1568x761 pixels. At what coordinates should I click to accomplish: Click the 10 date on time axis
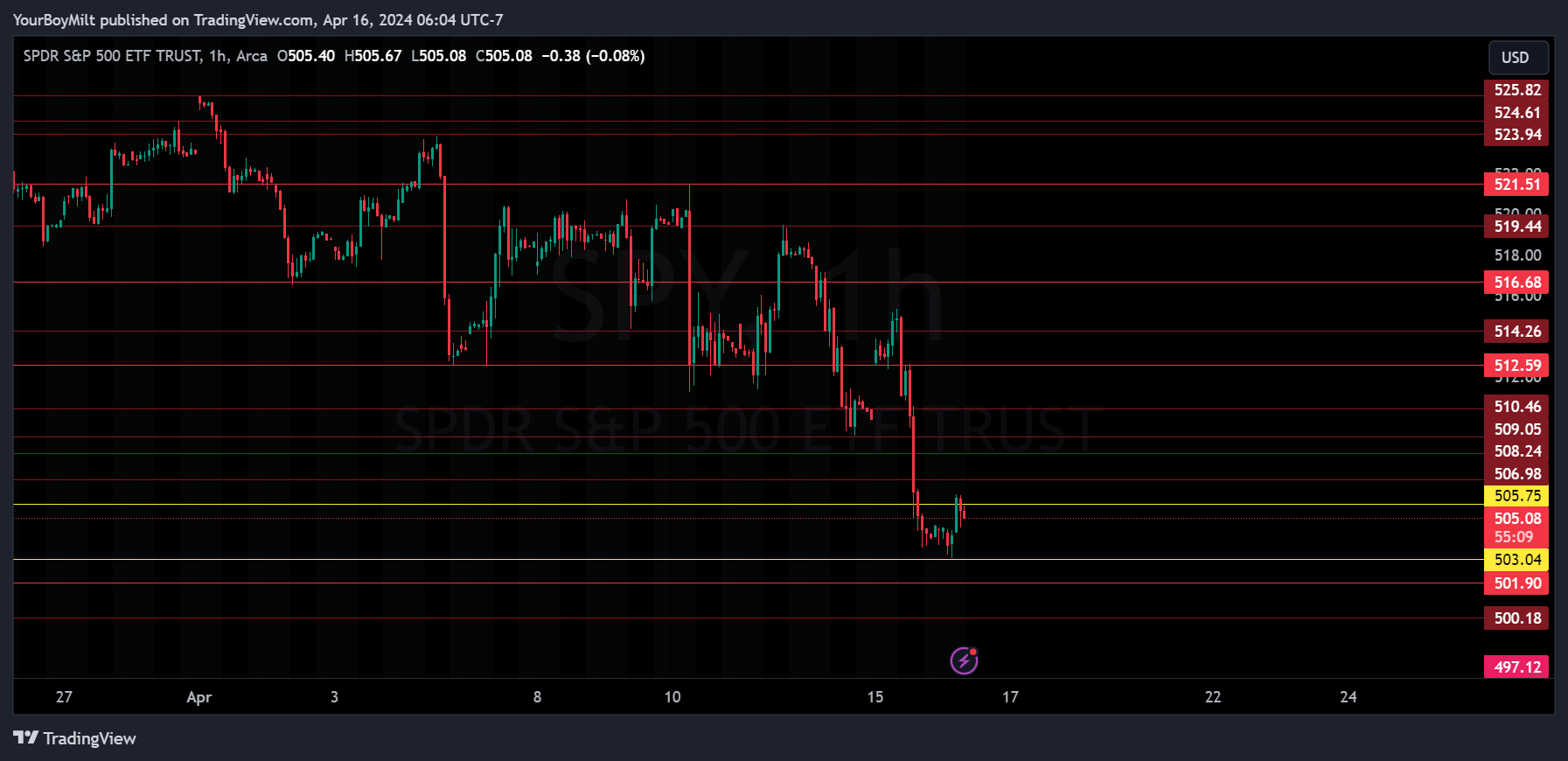click(672, 697)
